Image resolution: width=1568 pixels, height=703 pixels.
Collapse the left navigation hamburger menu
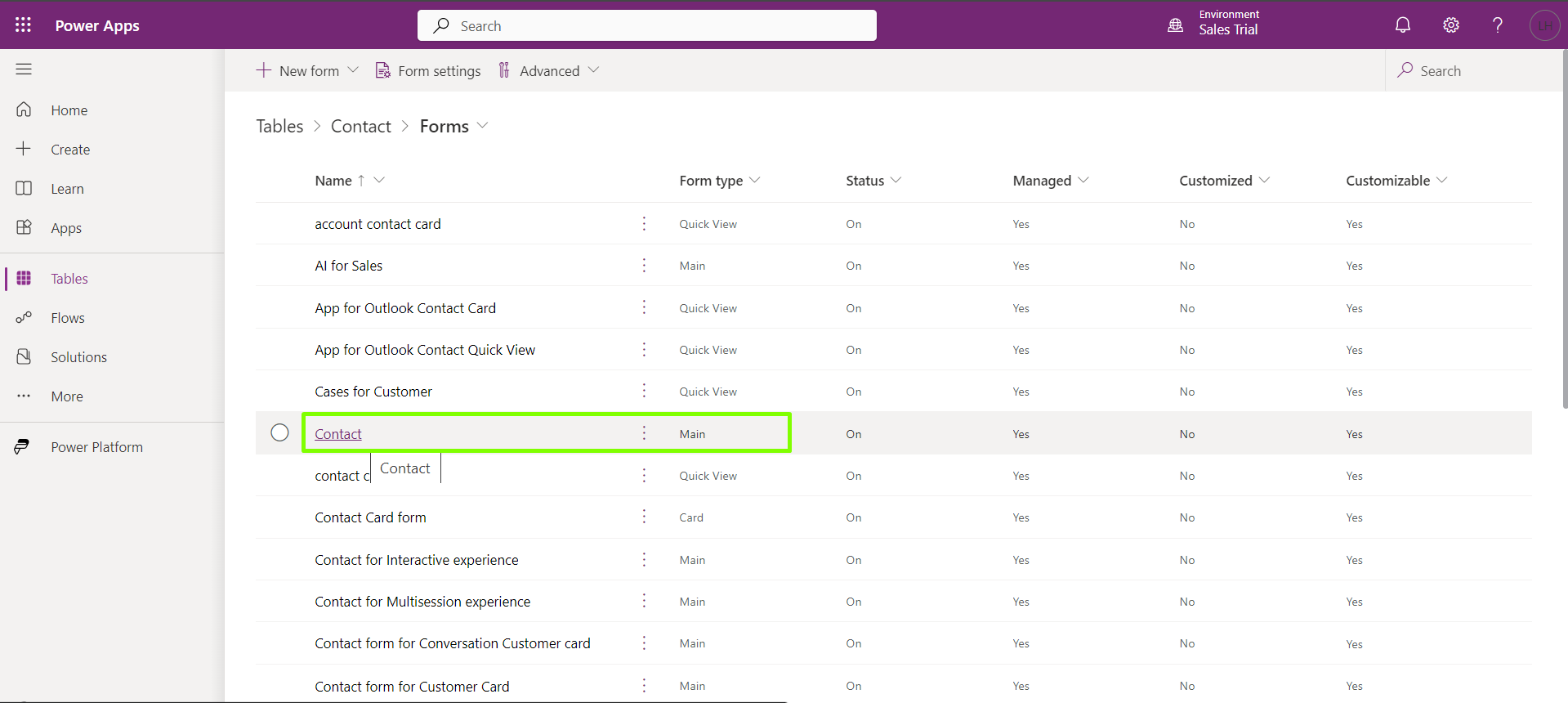(24, 69)
